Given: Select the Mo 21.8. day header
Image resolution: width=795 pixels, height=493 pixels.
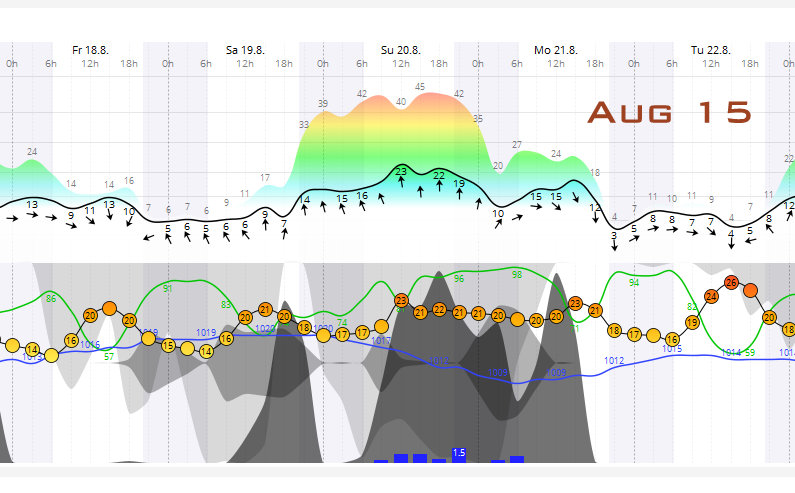Looking at the screenshot, I should pyautogui.click(x=556, y=49).
